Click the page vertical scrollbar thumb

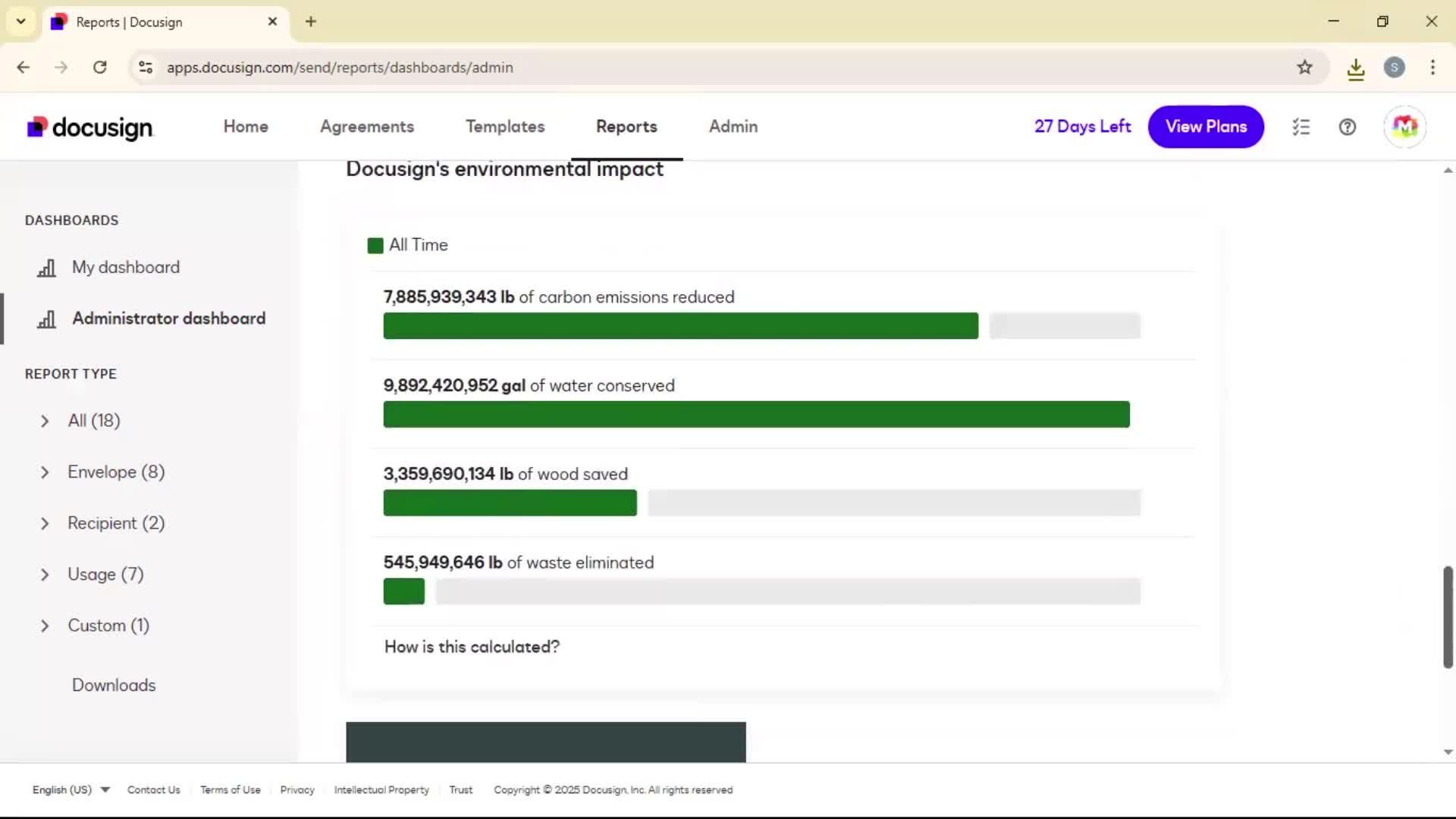pos(1448,617)
